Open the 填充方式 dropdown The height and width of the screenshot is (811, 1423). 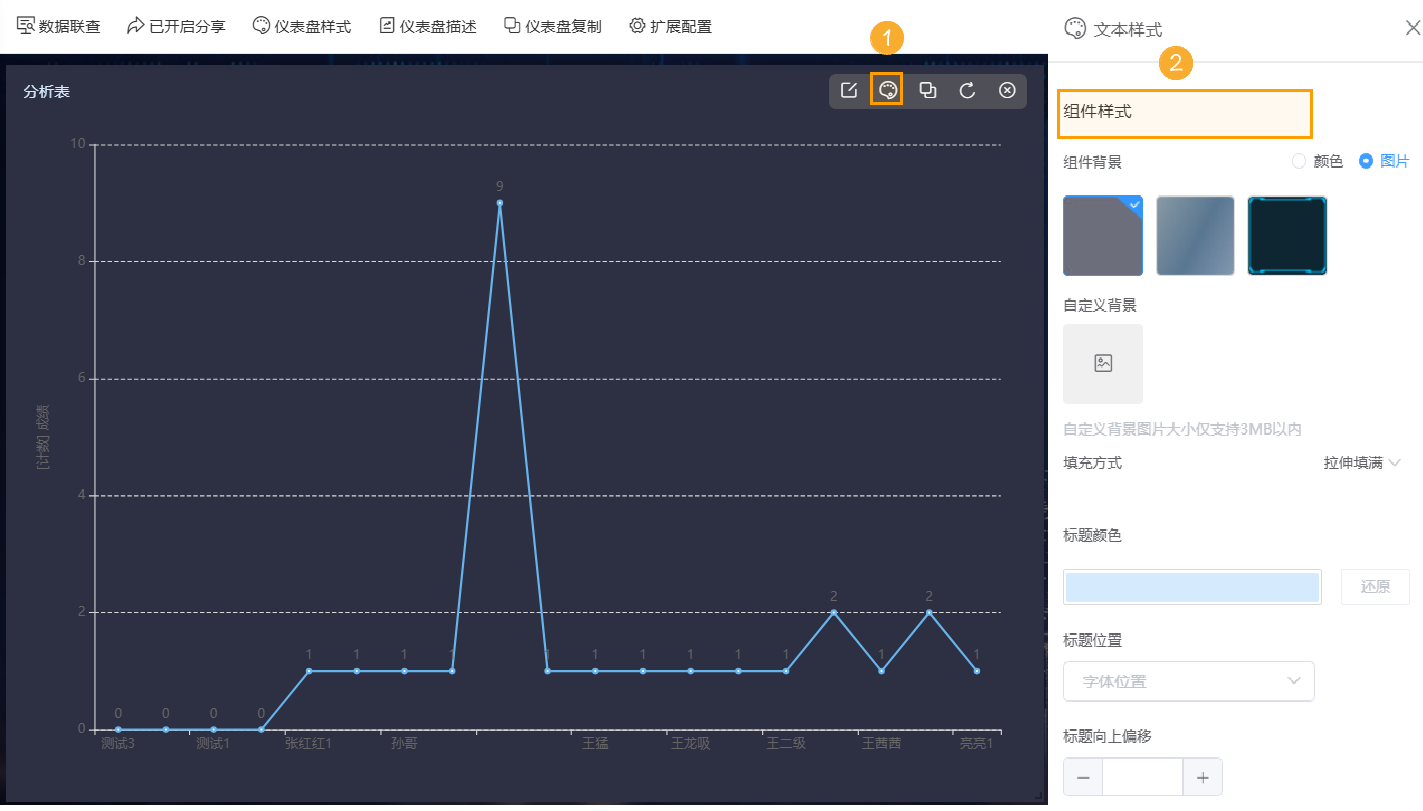click(x=1362, y=462)
